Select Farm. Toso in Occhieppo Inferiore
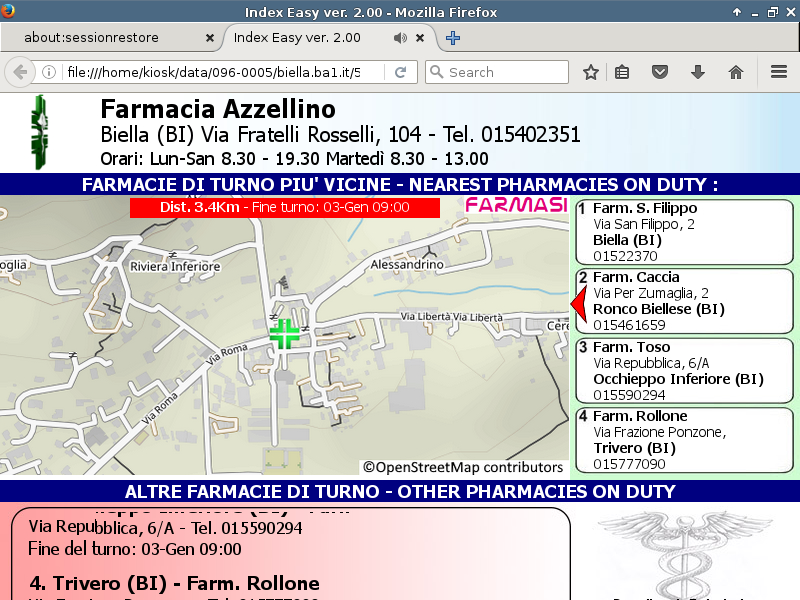The height and width of the screenshot is (600, 800). [x=683, y=371]
